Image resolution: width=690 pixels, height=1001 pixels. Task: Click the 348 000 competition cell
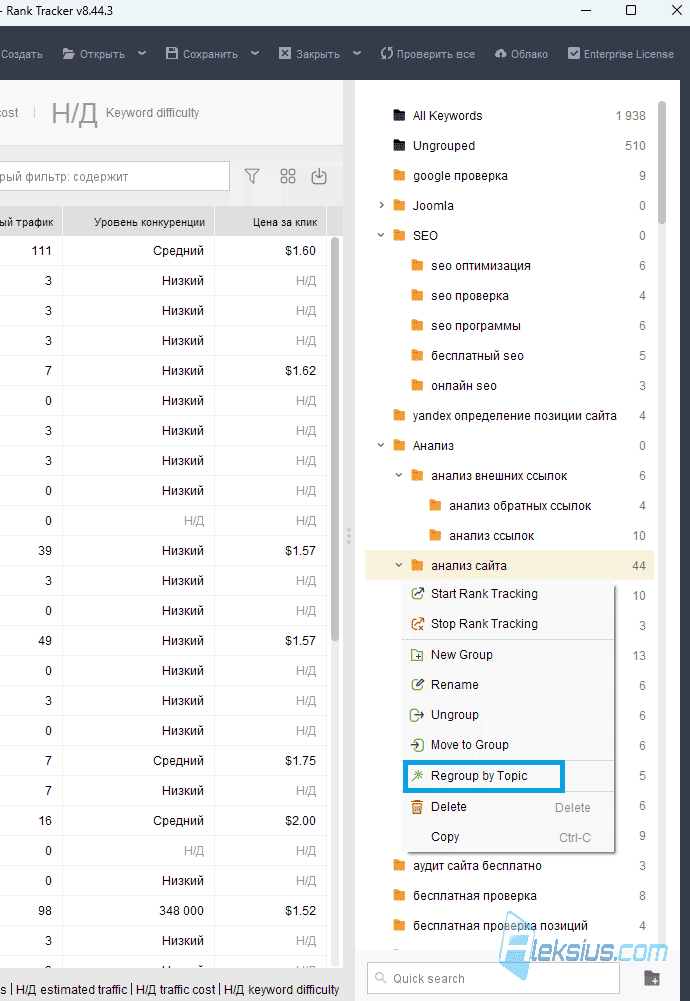coord(139,910)
